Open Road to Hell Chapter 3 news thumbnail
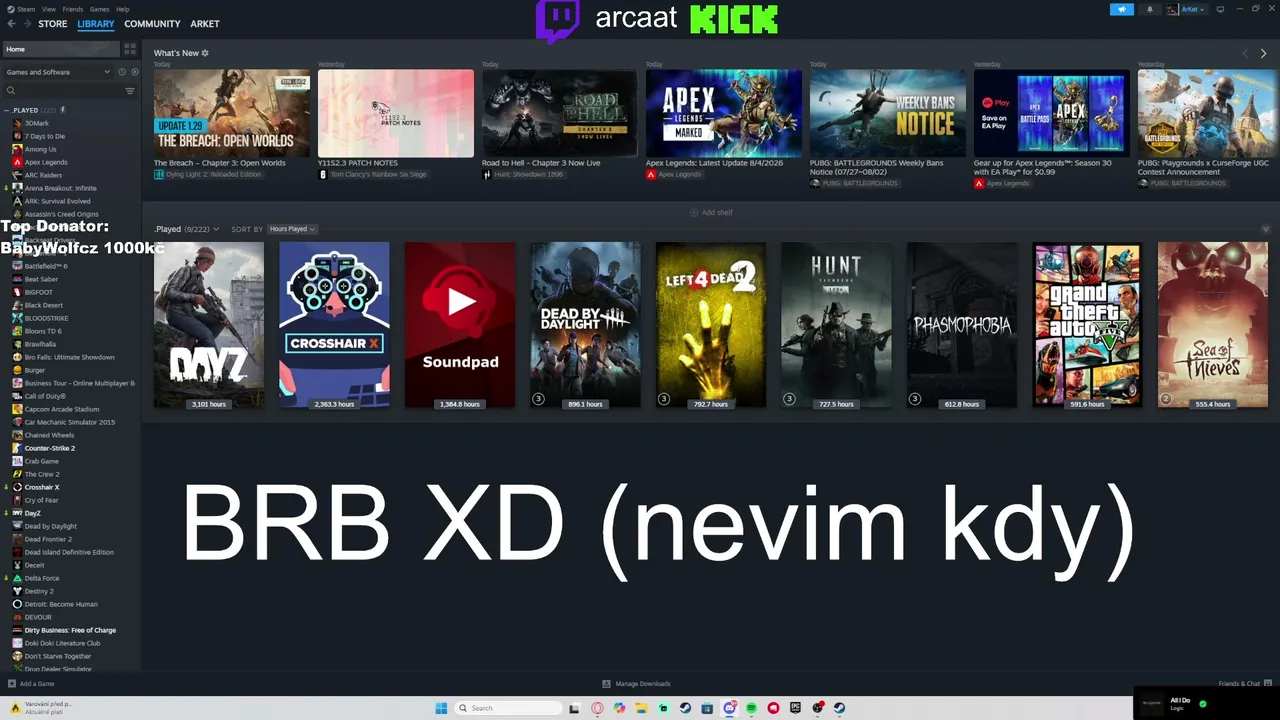 tap(560, 113)
